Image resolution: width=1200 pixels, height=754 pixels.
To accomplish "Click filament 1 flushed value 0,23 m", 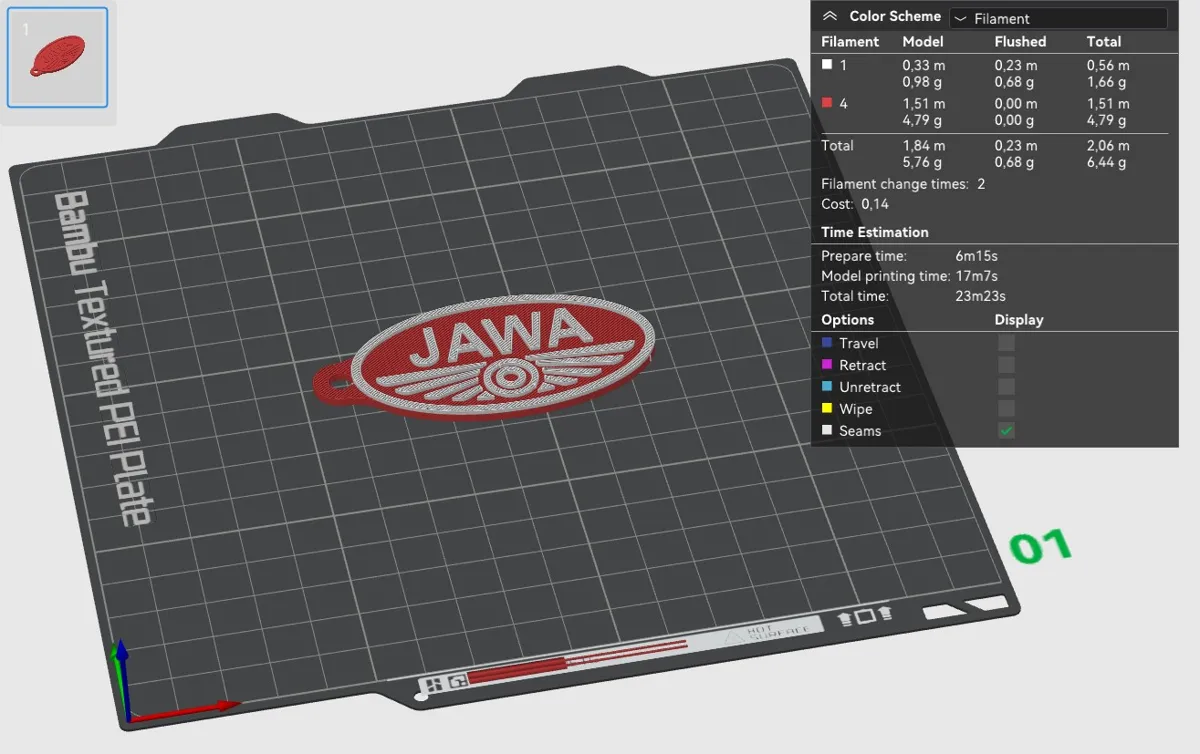I will 1016,66.
